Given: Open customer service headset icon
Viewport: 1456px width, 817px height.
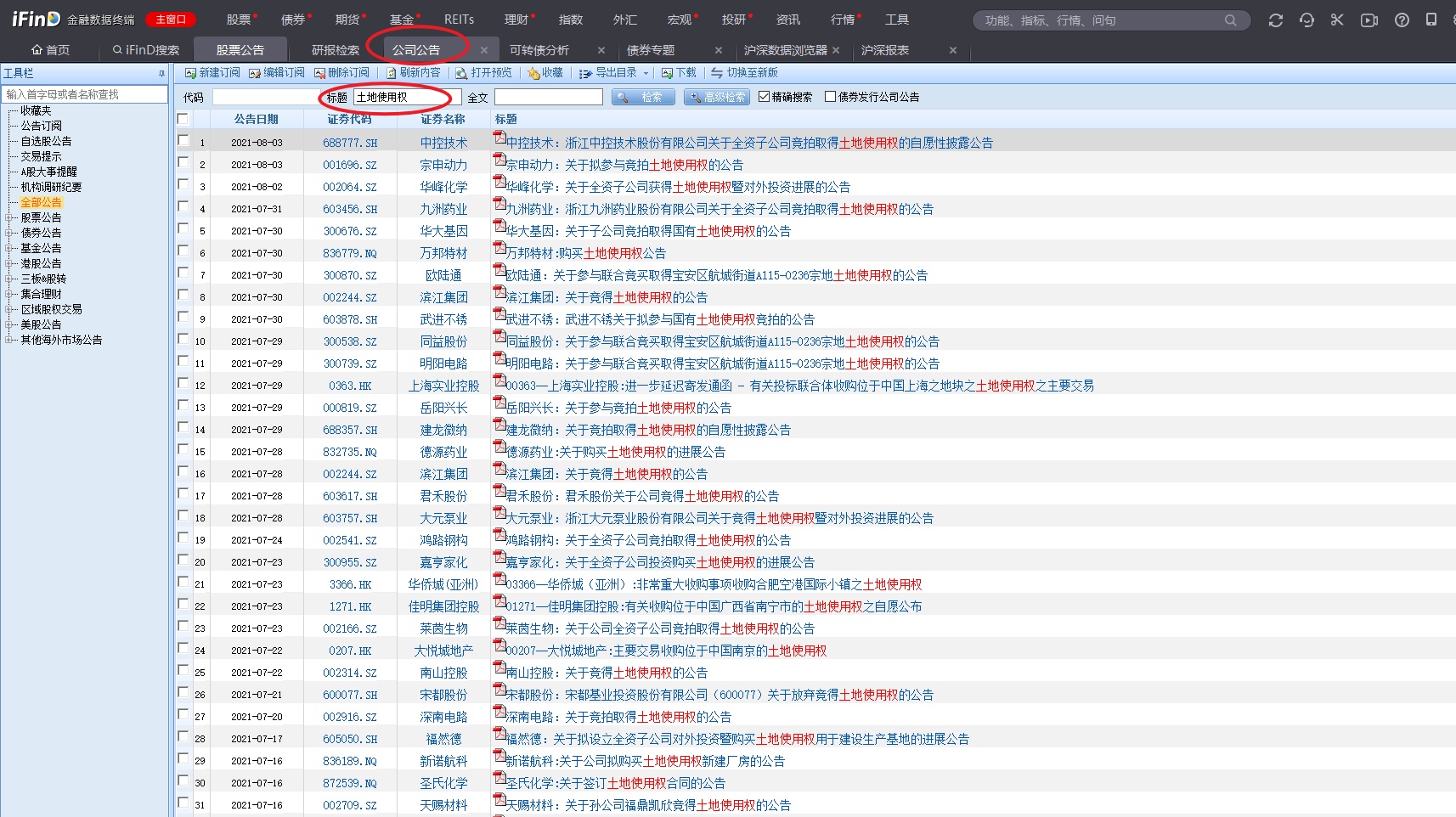Looking at the screenshot, I should (1306, 20).
